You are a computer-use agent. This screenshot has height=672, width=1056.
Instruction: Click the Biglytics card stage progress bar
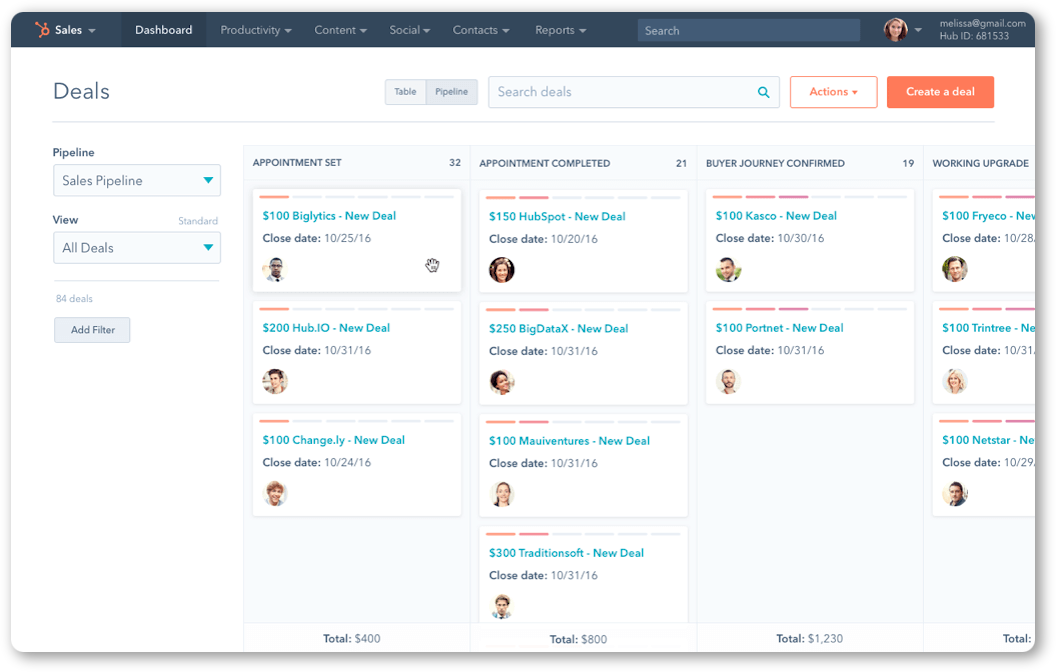(x=357, y=197)
